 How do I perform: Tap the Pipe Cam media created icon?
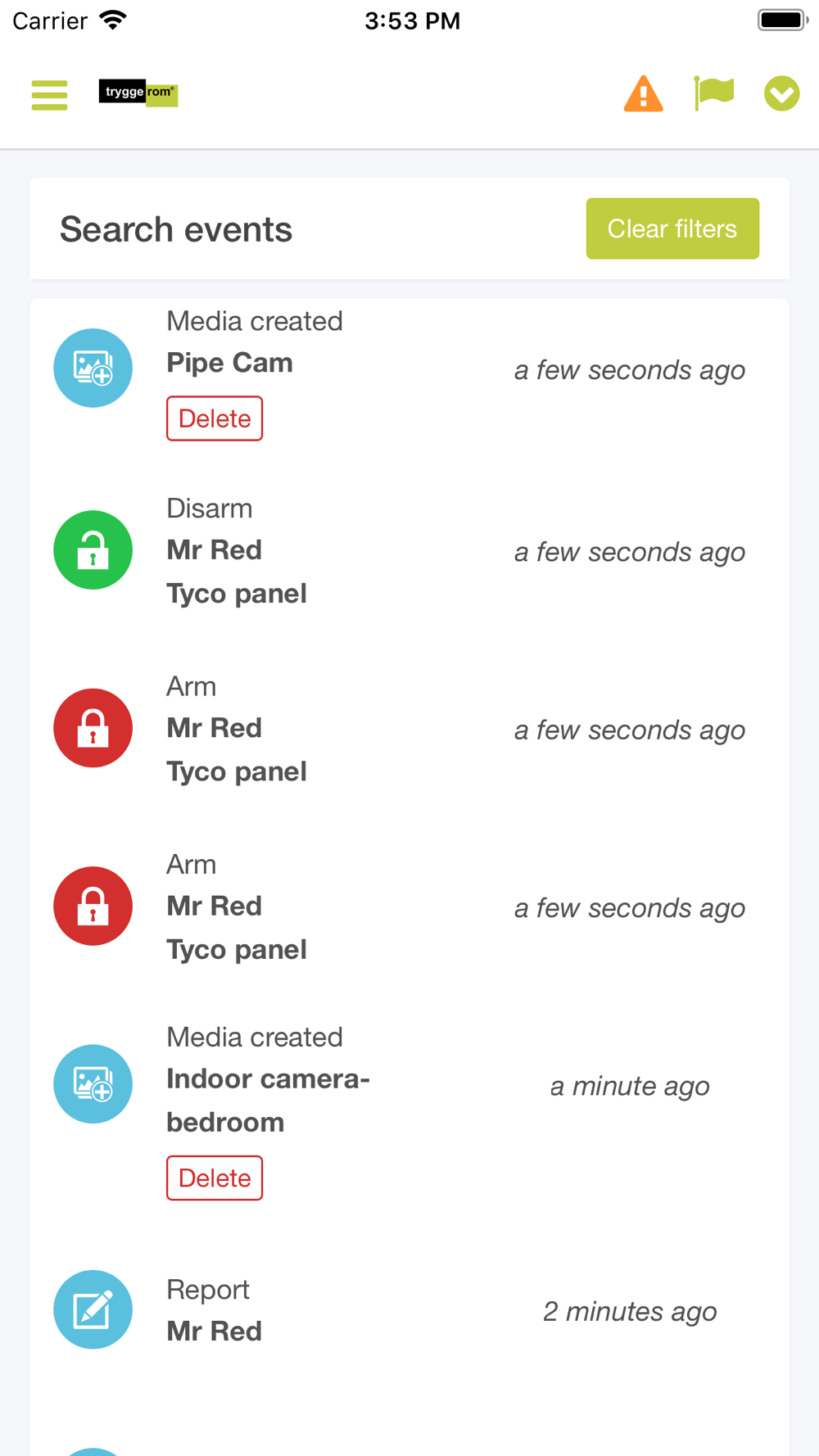[93, 369]
